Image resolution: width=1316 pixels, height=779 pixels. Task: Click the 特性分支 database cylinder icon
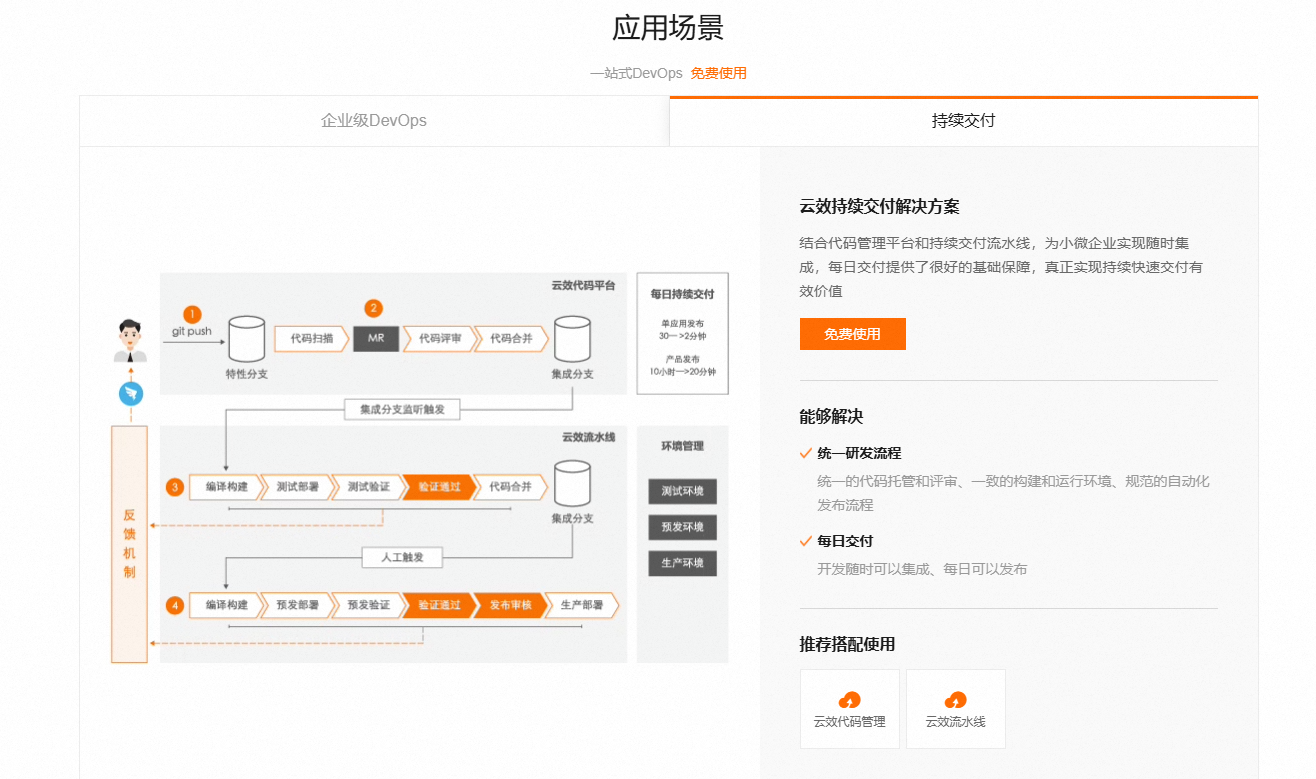246,340
